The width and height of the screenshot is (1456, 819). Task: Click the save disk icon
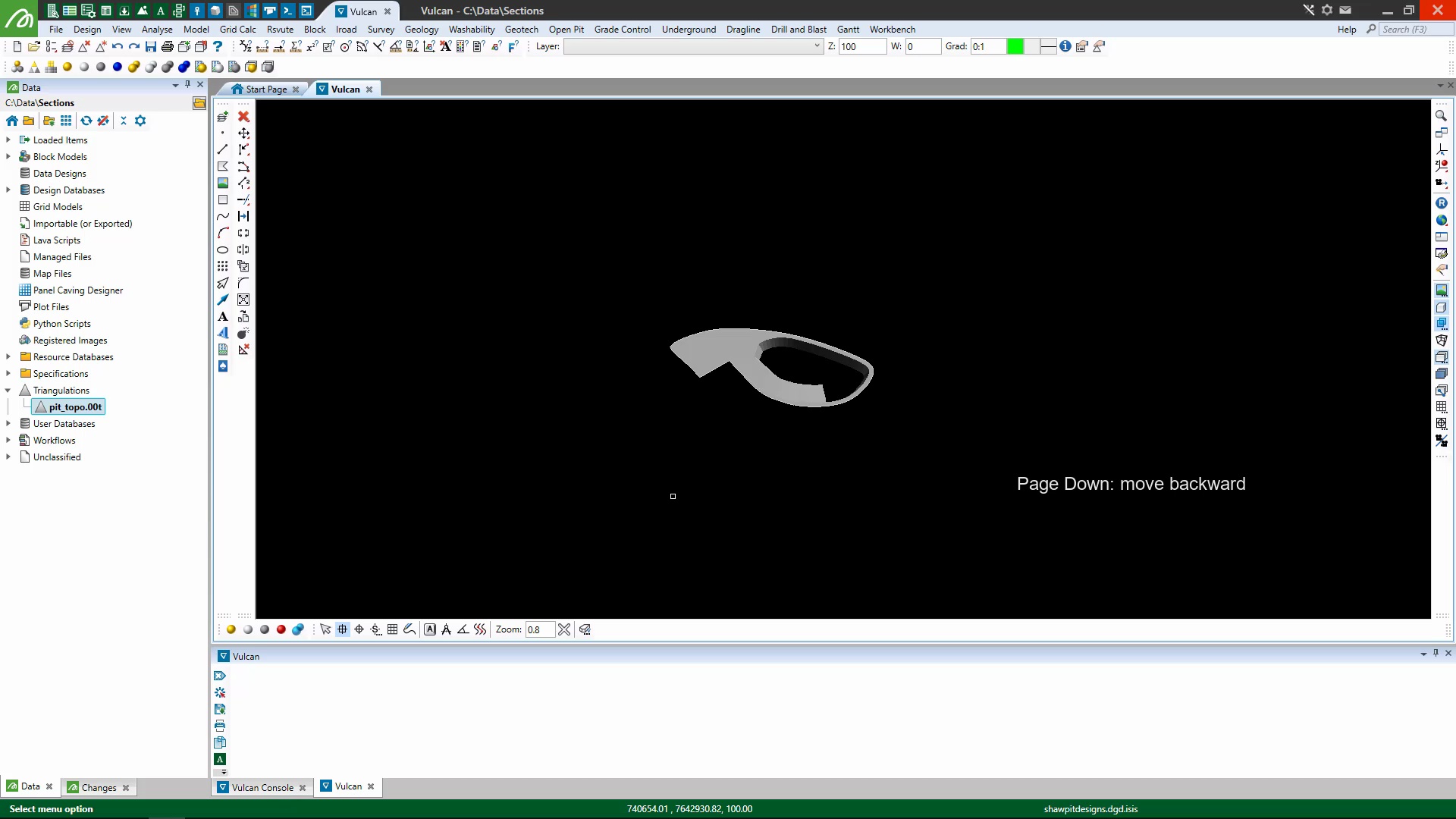[x=151, y=46]
